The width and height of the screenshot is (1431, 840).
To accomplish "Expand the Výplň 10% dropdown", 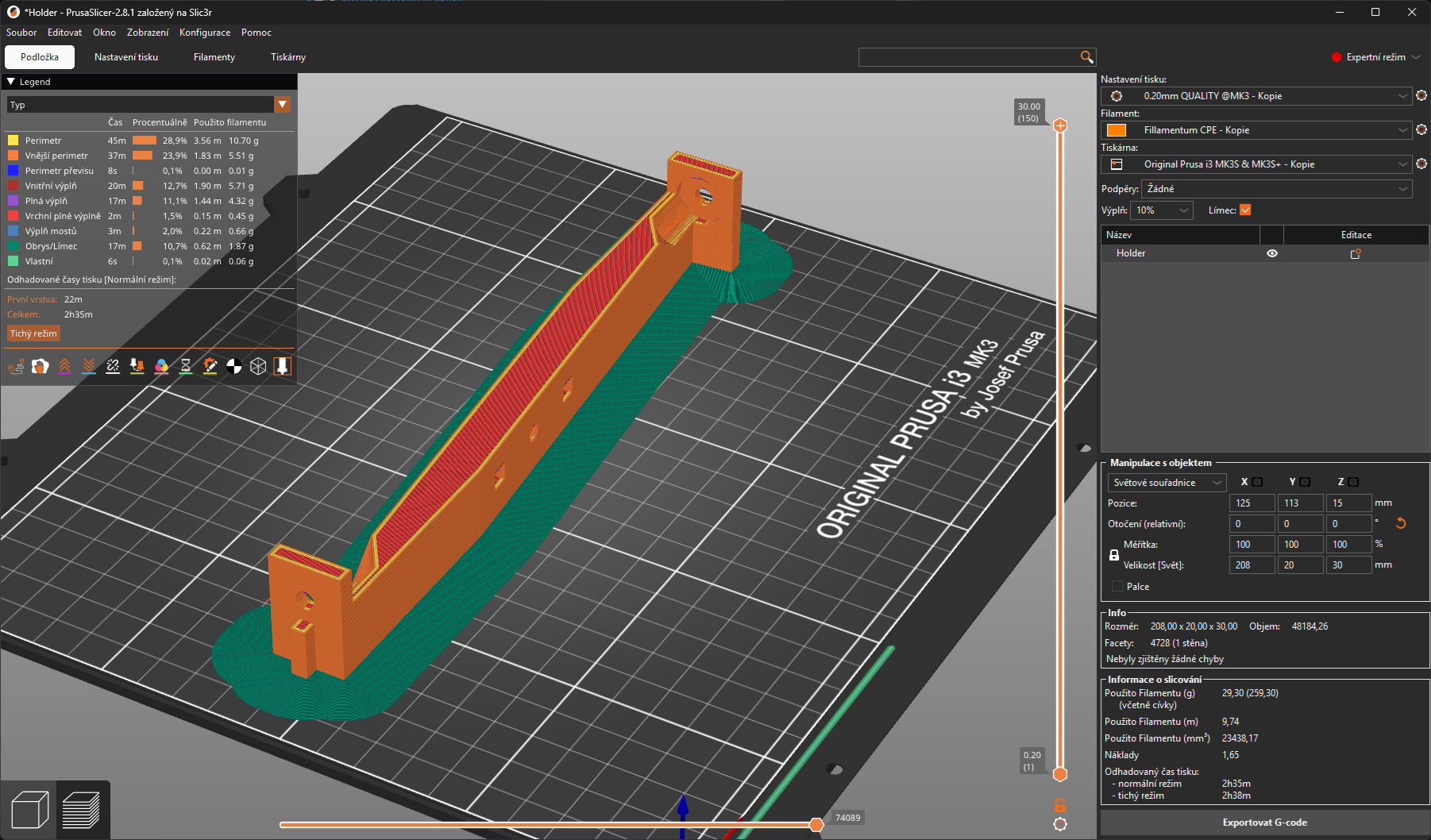I will pyautogui.click(x=1163, y=210).
